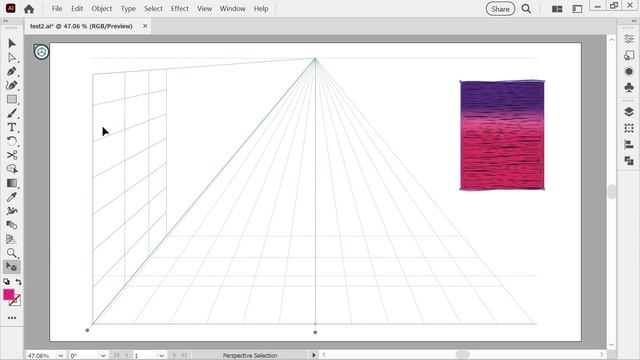This screenshot has height=360, width=640.
Task: Click last artboard arrow
Action: 184,356
